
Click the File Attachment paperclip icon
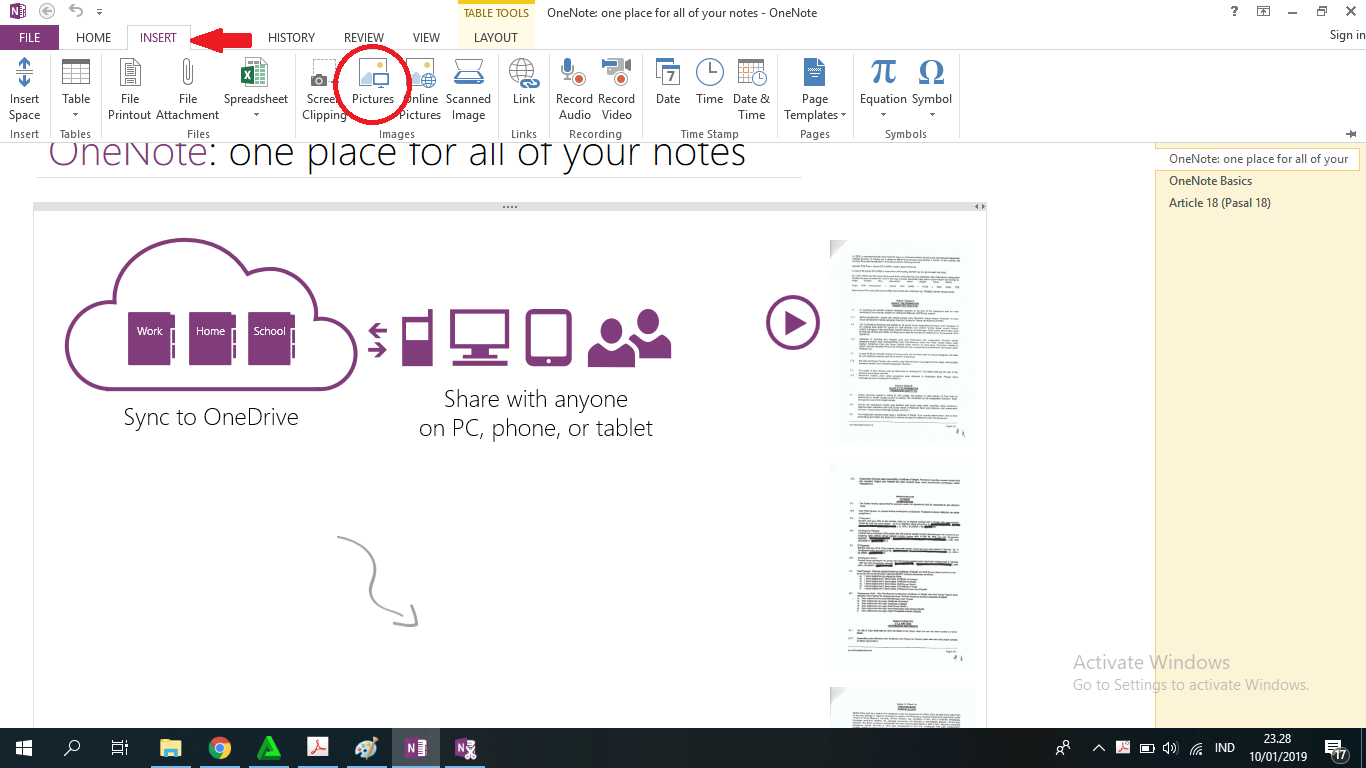click(187, 75)
